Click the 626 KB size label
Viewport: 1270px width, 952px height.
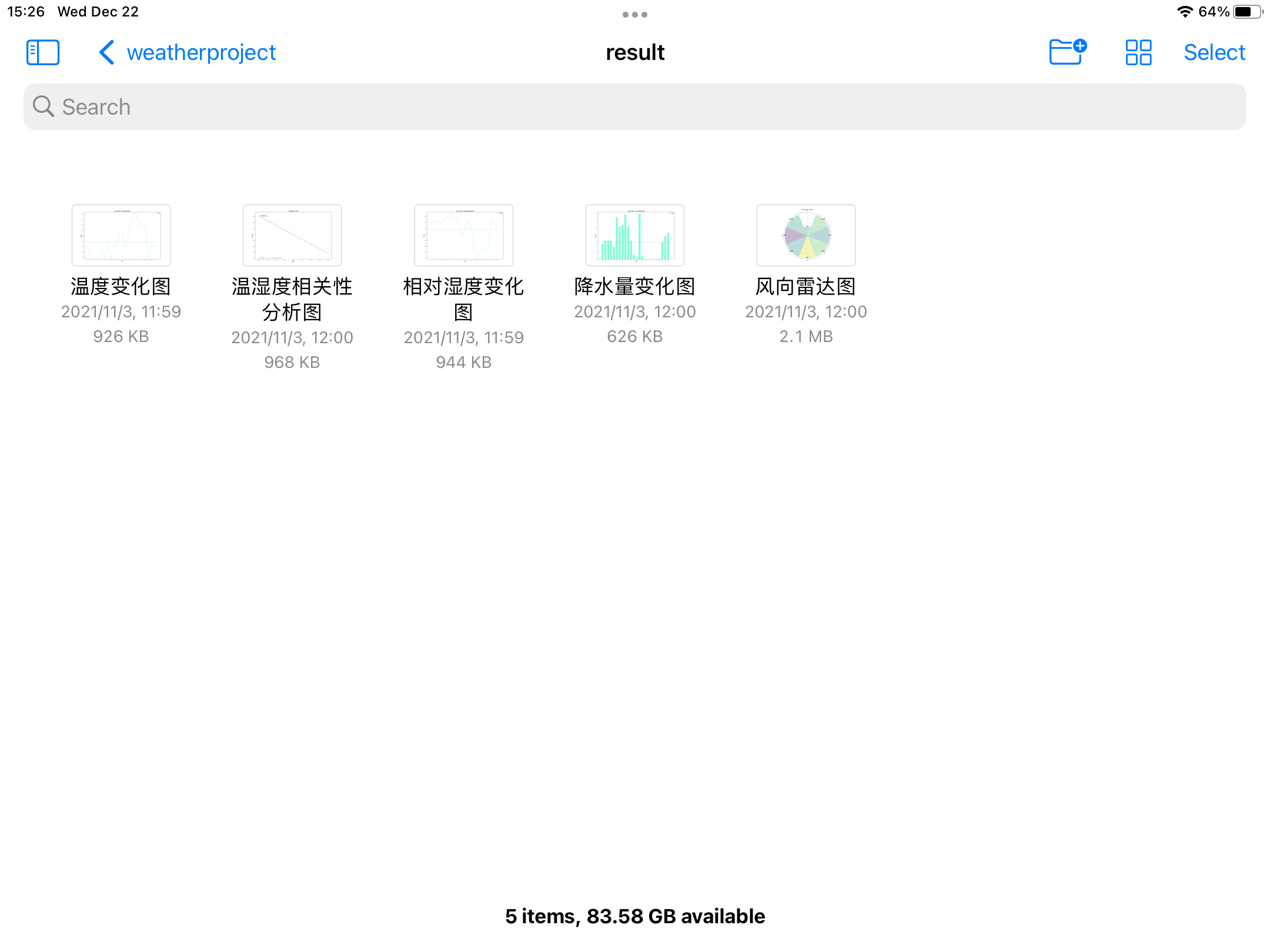click(635, 336)
